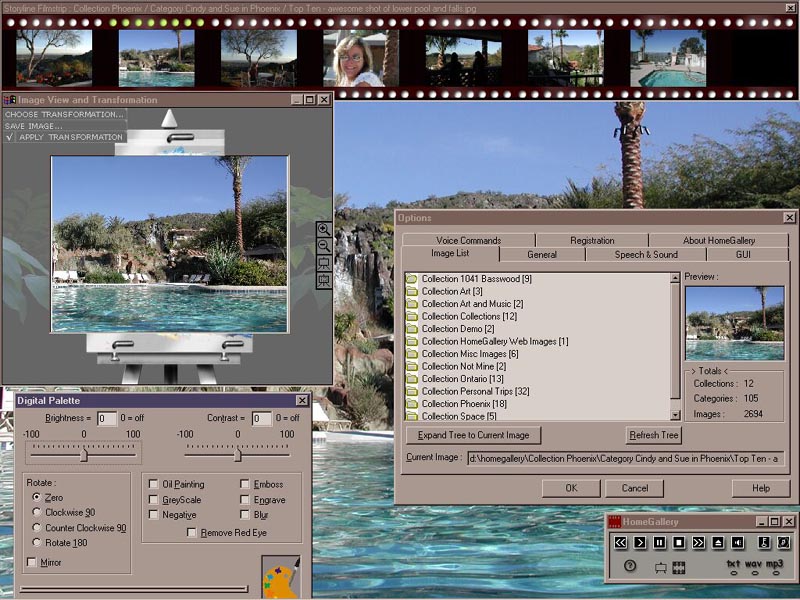Switch to the Registration tab

tap(592, 240)
